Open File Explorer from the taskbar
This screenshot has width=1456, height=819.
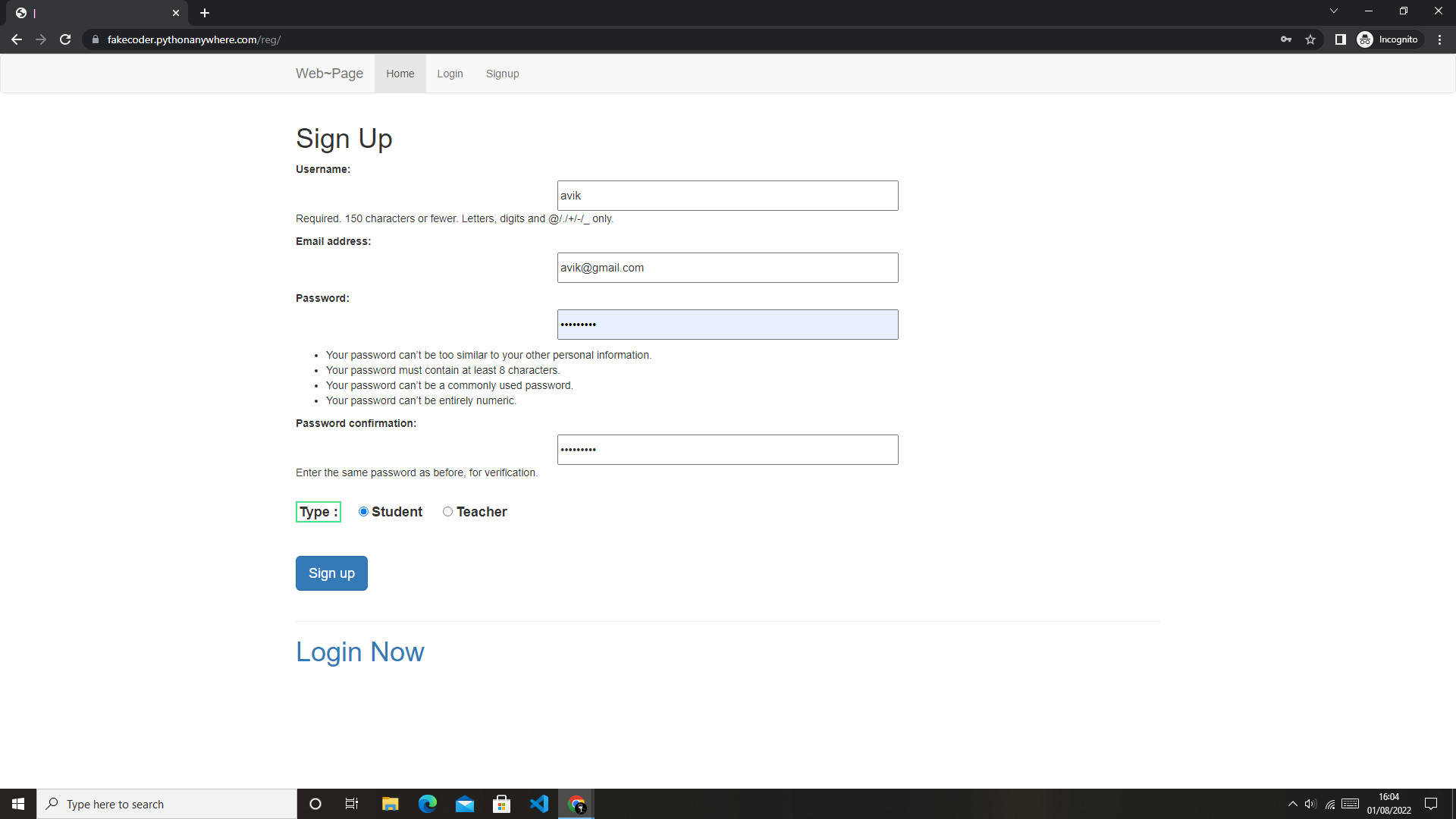390,803
